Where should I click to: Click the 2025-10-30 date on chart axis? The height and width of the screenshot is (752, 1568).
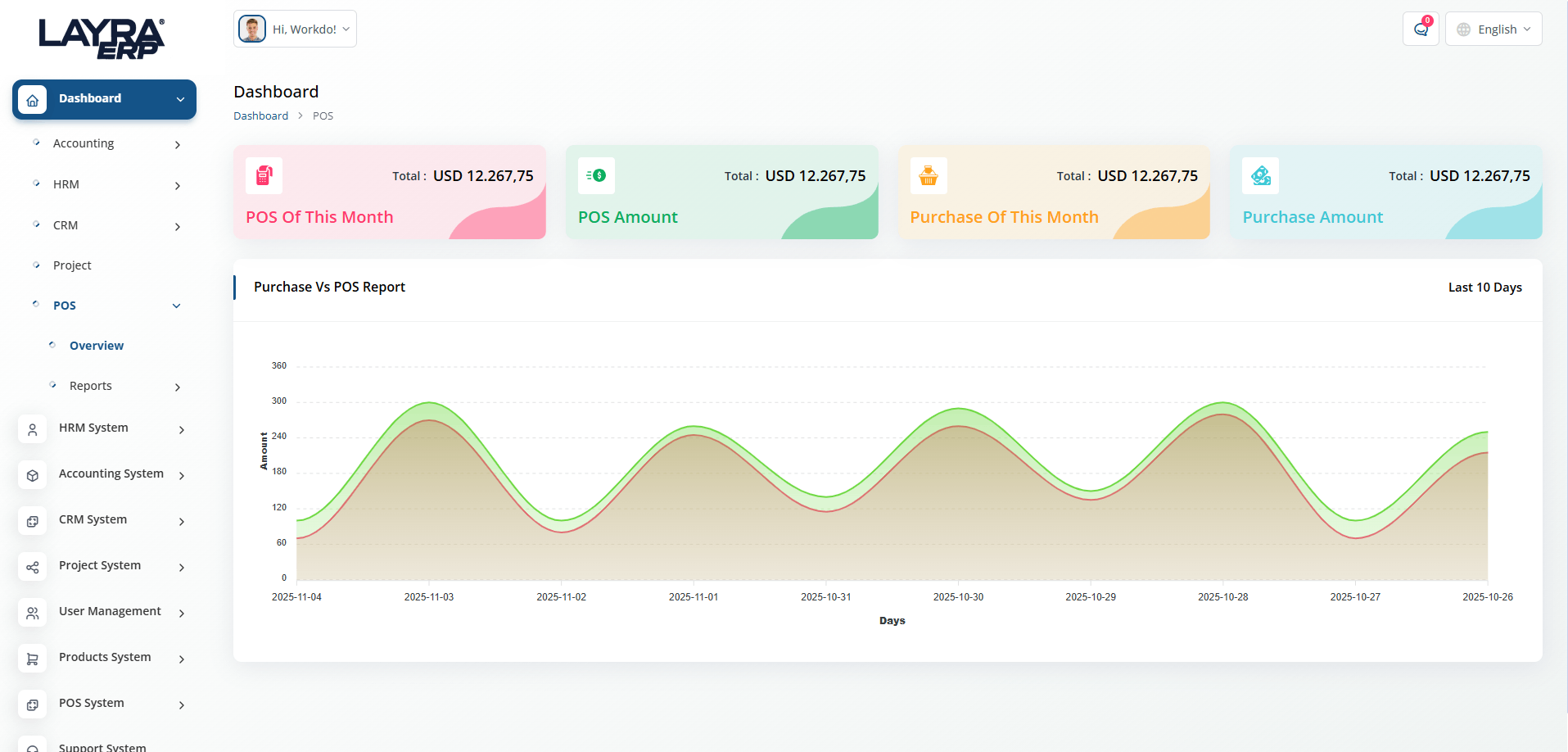tap(958, 597)
